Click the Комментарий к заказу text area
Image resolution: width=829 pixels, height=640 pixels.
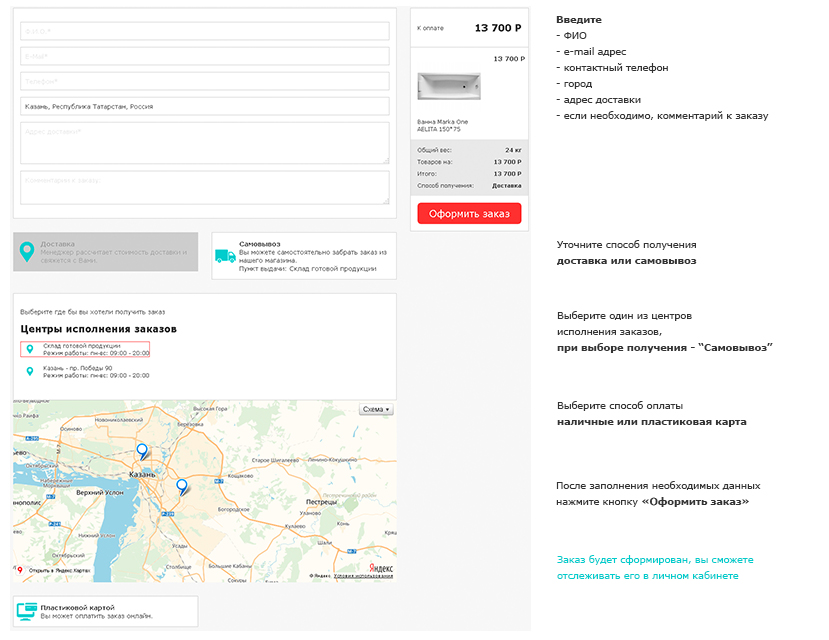[204, 187]
